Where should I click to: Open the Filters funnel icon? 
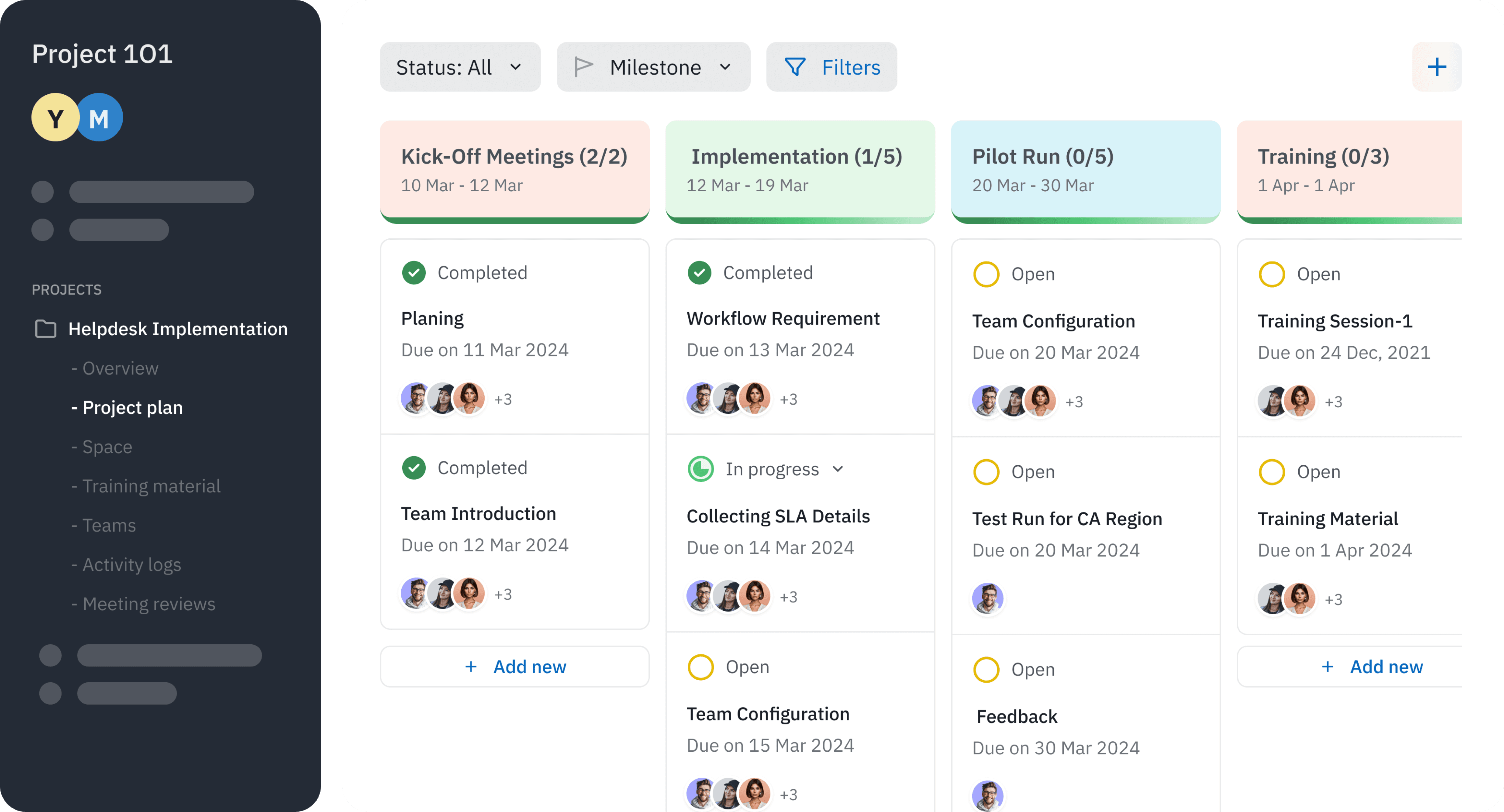click(x=796, y=66)
